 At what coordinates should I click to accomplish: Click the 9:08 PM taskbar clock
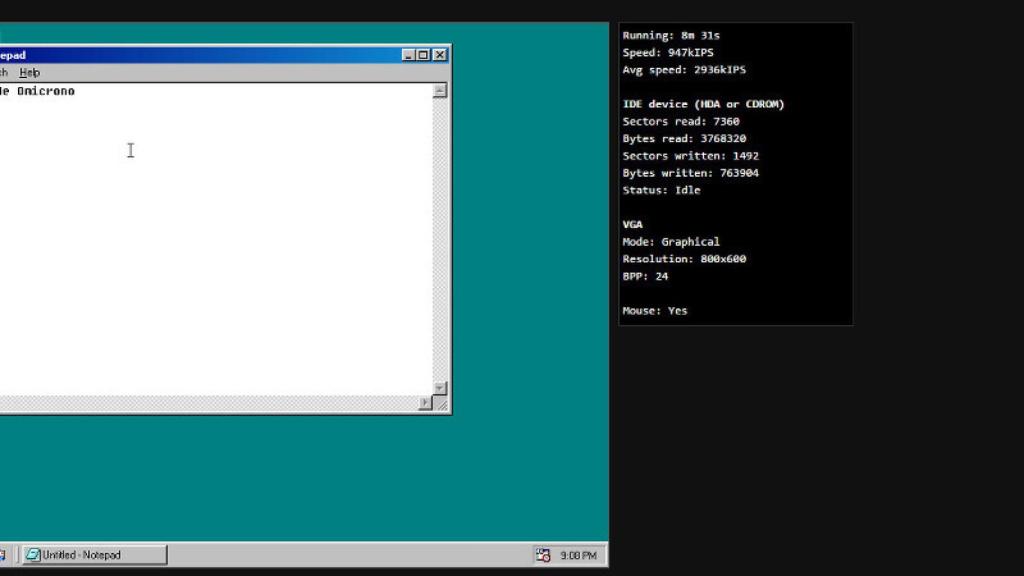578,555
